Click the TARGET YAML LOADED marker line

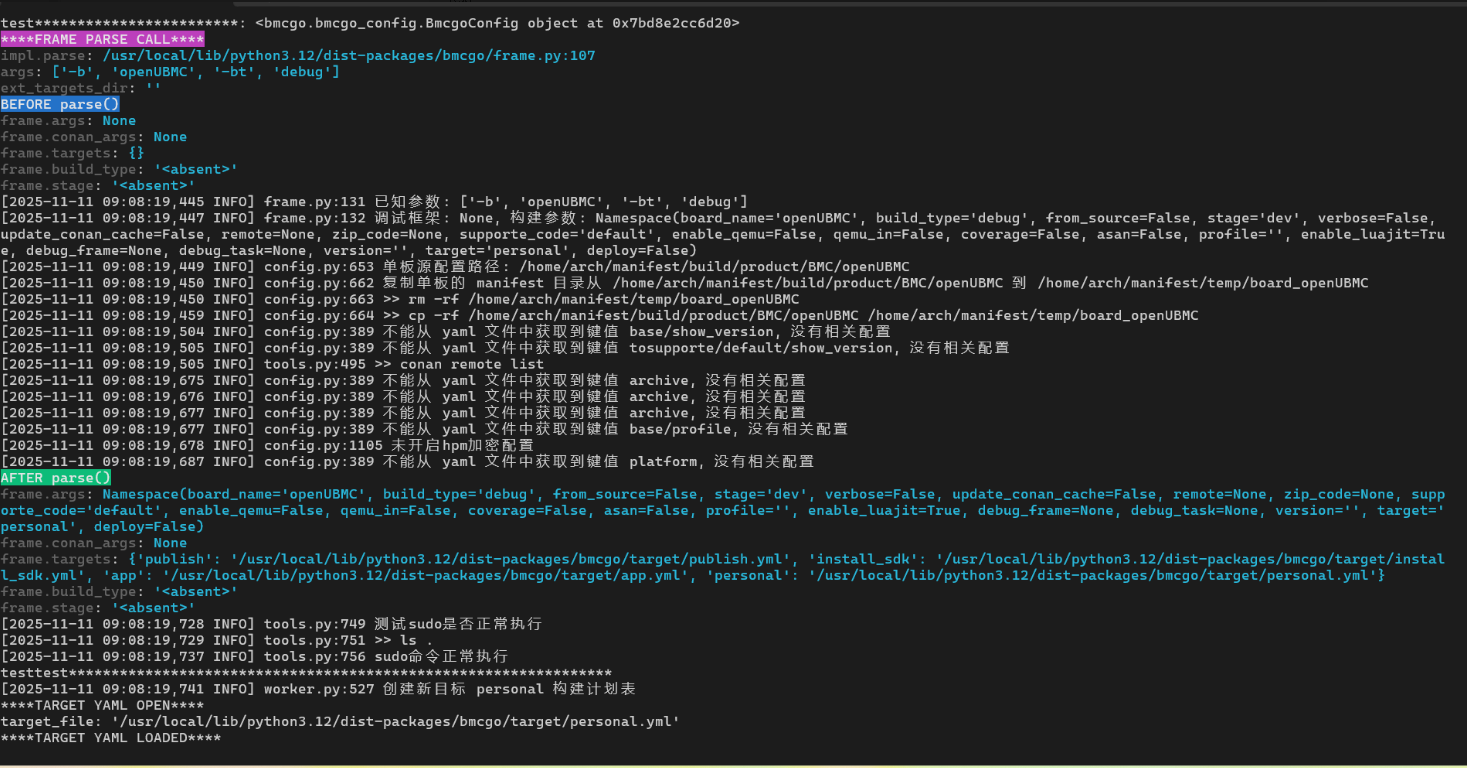coord(110,737)
